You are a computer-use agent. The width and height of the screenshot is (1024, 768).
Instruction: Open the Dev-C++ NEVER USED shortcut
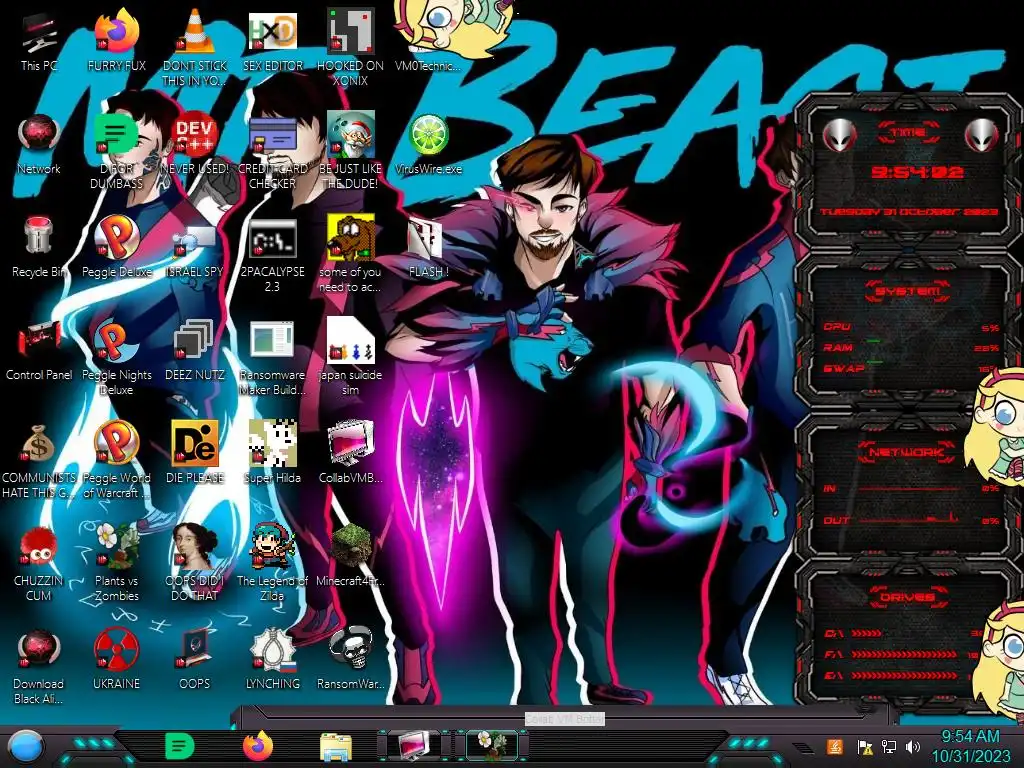coord(195,135)
